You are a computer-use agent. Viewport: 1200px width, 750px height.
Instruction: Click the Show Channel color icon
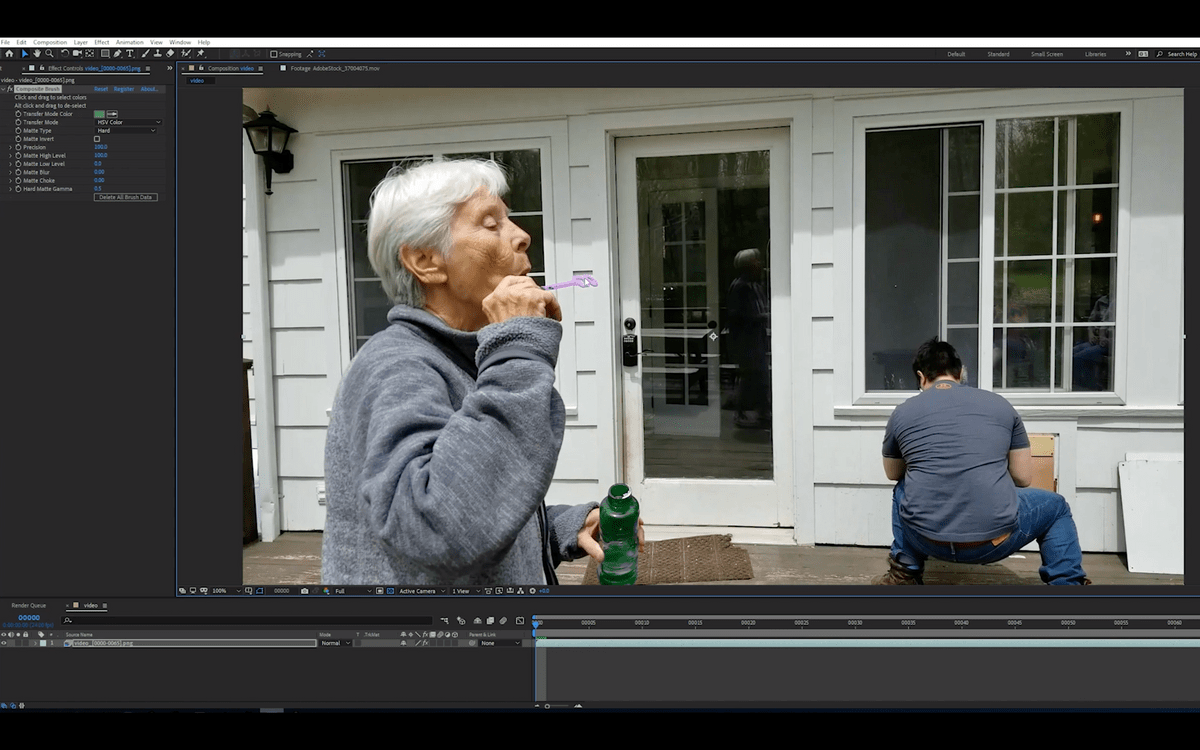[327, 591]
